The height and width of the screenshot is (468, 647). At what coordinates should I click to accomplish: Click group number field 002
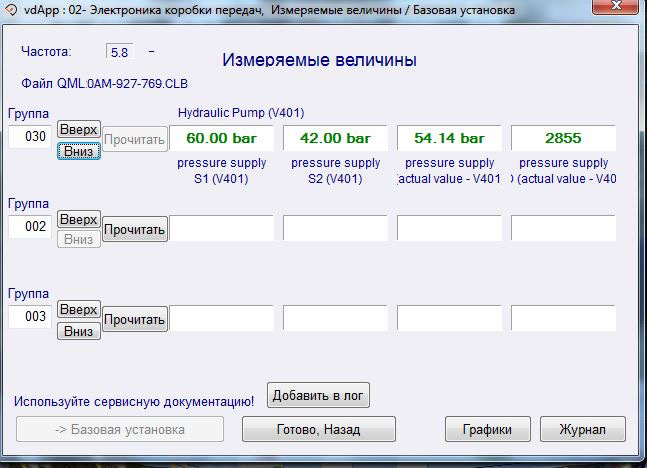(30, 227)
